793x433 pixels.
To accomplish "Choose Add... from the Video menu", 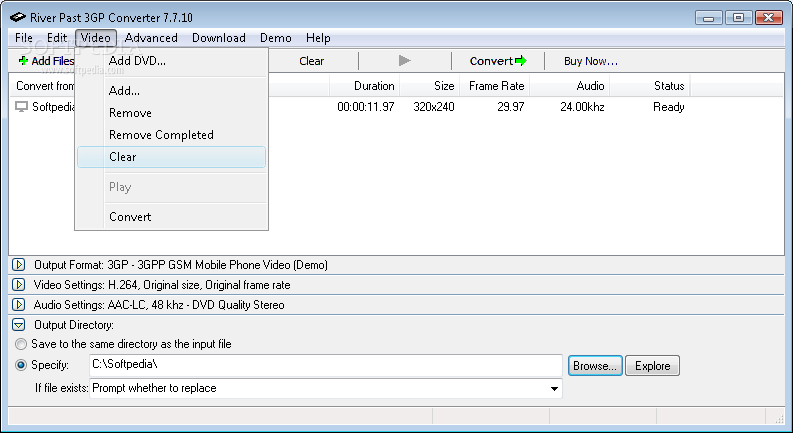I will point(171,91).
